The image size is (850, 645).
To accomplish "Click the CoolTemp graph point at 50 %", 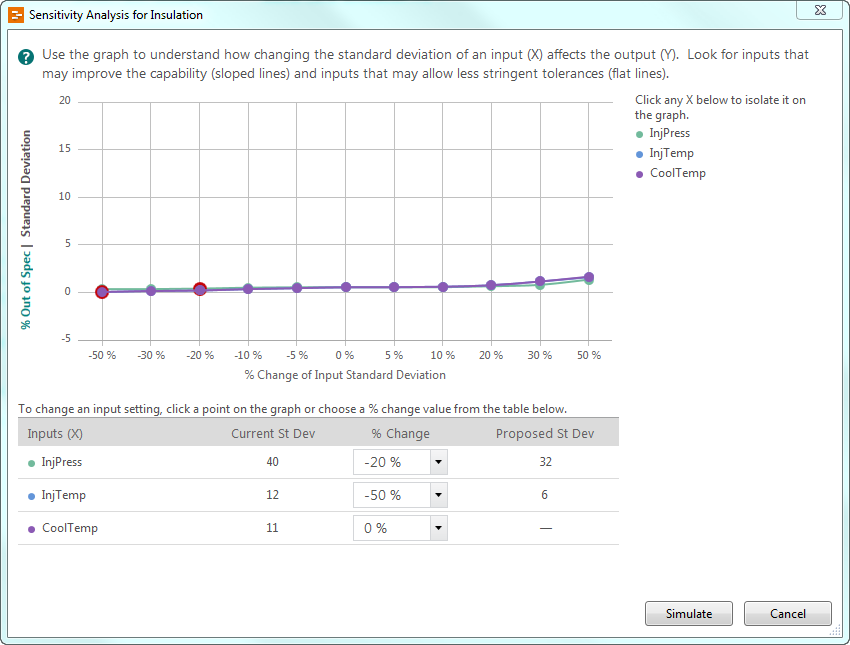I will [x=589, y=277].
